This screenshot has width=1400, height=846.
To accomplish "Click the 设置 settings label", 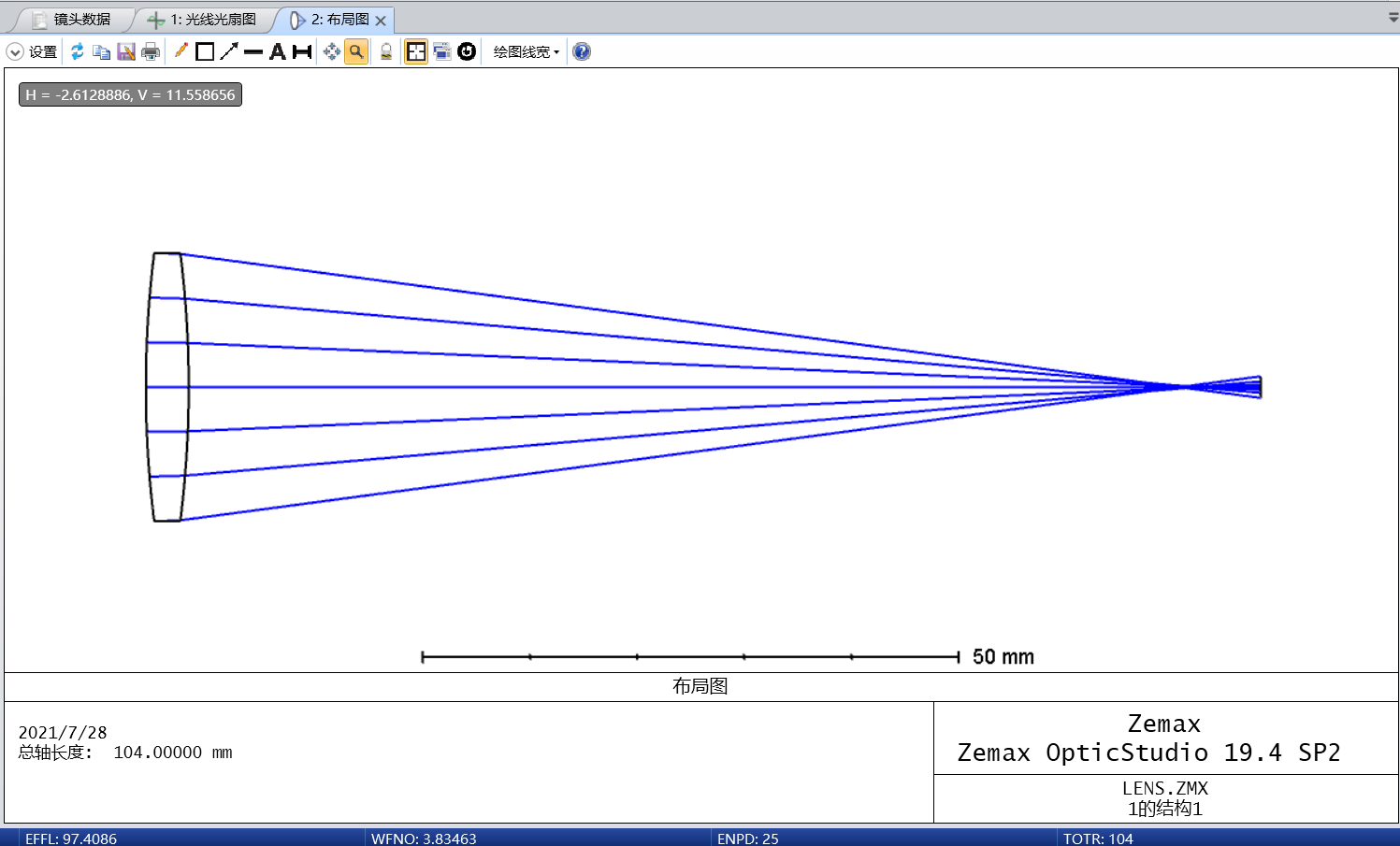I will point(43,51).
